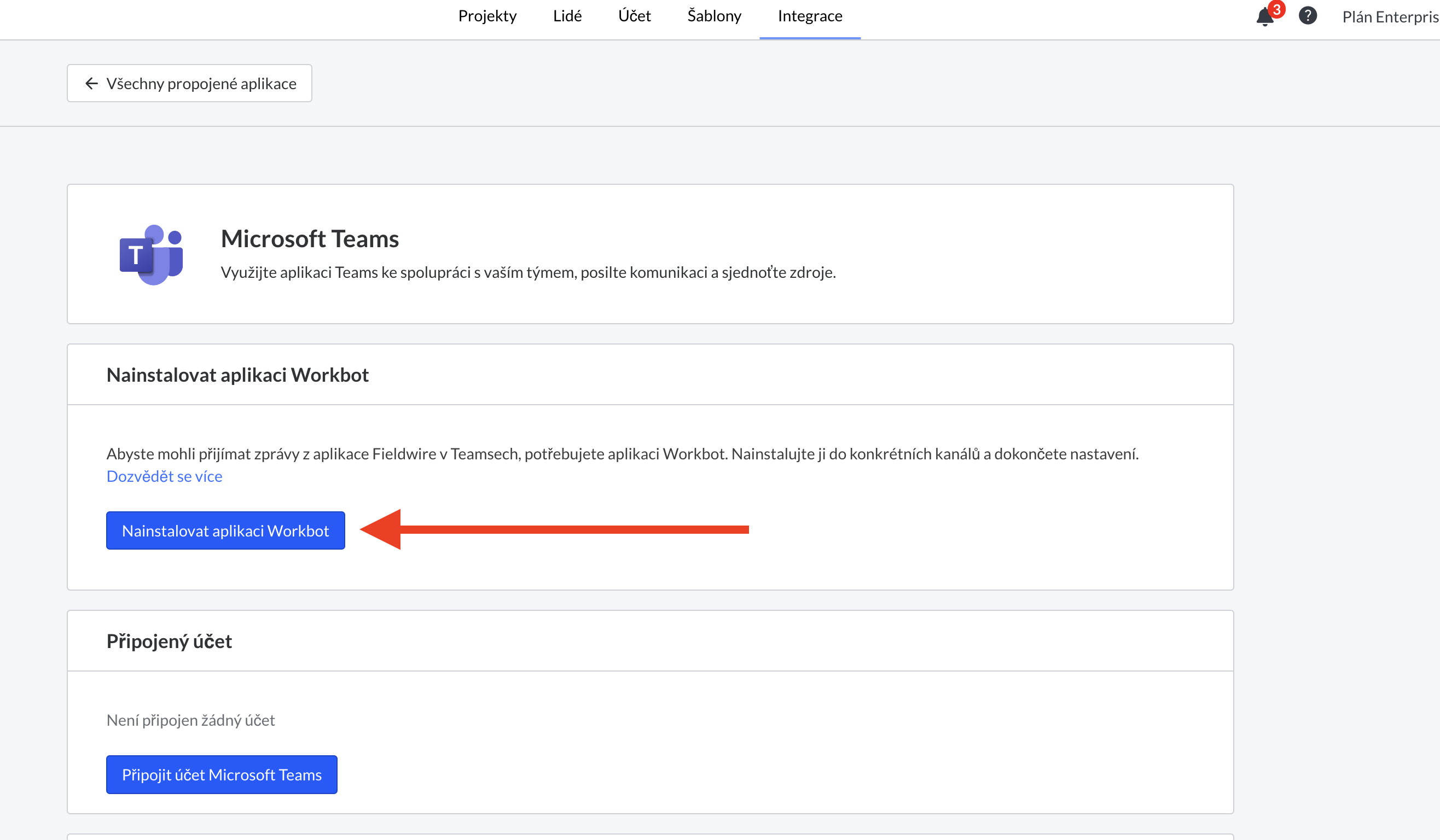This screenshot has width=1440, height=840.
Task: Click the blue Nainstalovat aplikaci Workbot button
Action: (x=226, y=530)
